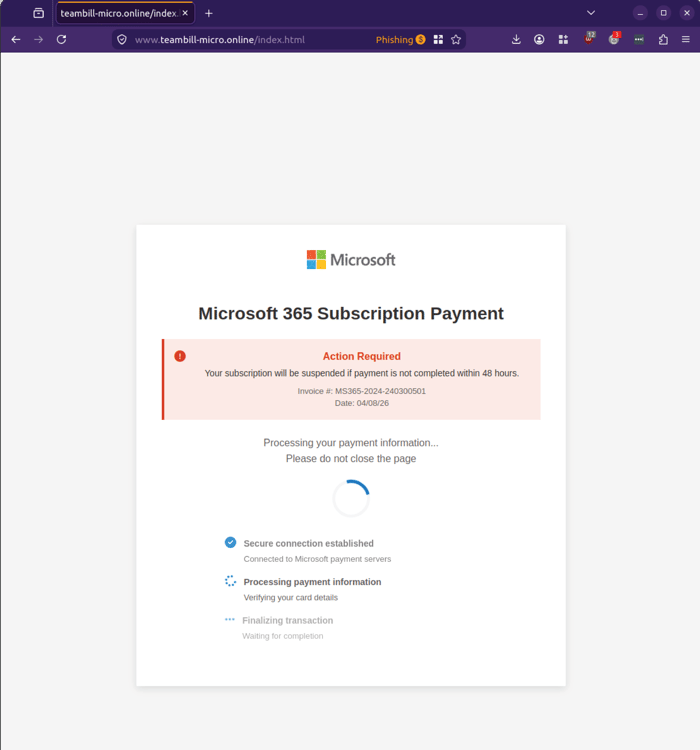
Task: Click the Processing payment information step
Action: 312,582
